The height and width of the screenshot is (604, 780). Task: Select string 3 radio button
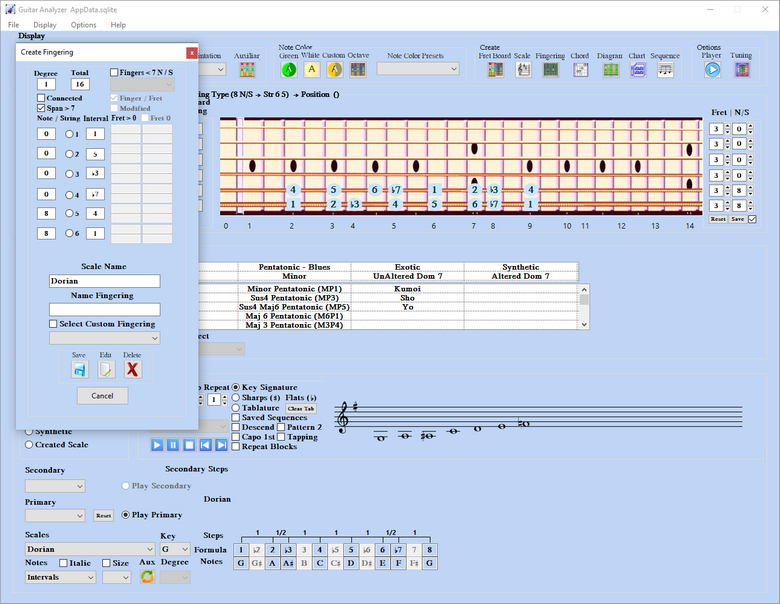(69, 174)
